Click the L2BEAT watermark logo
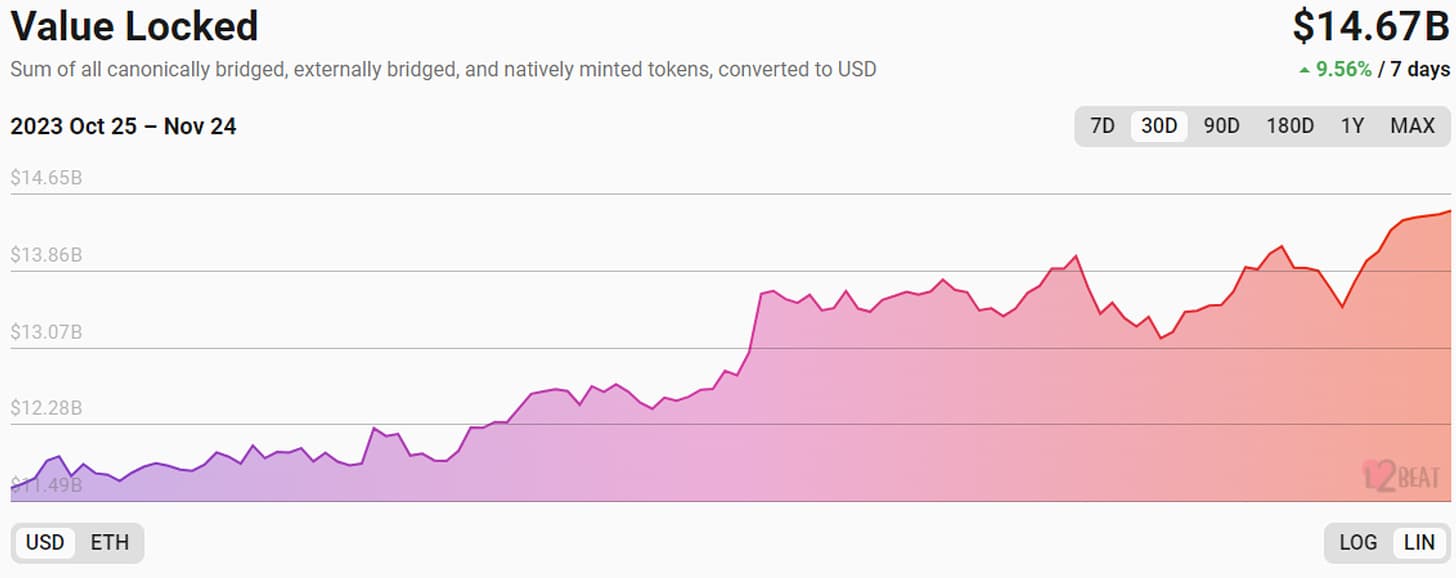The image size is (1456, 578). 1402,475
